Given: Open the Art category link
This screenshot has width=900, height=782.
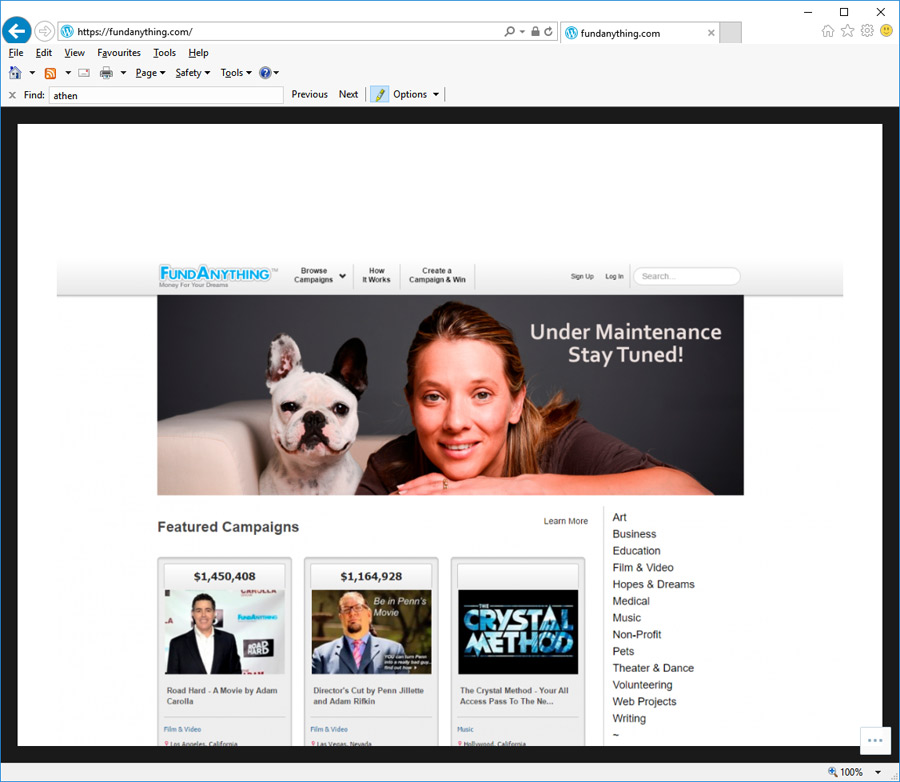Looking at the screenshot, I should click(x=619, y=517).
